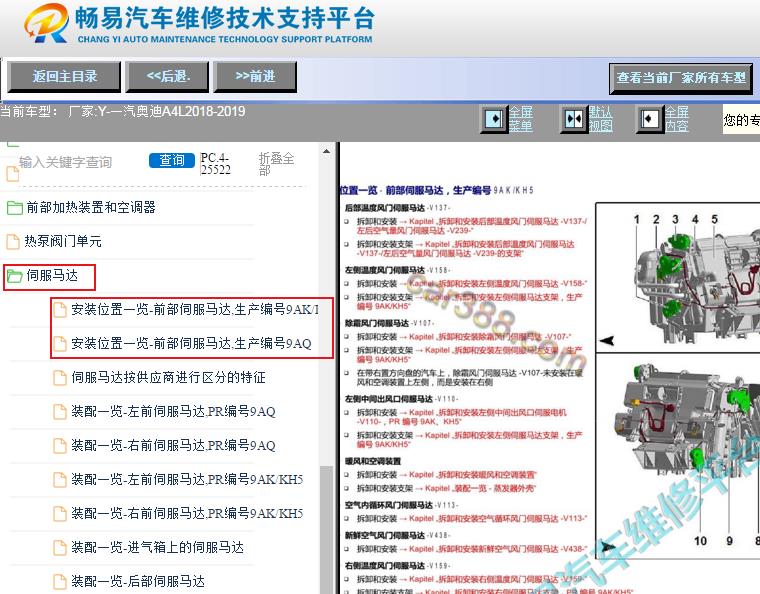Click the tree panel scrollbar thumb
Screen dimensions: 760x594
(327, 530)
